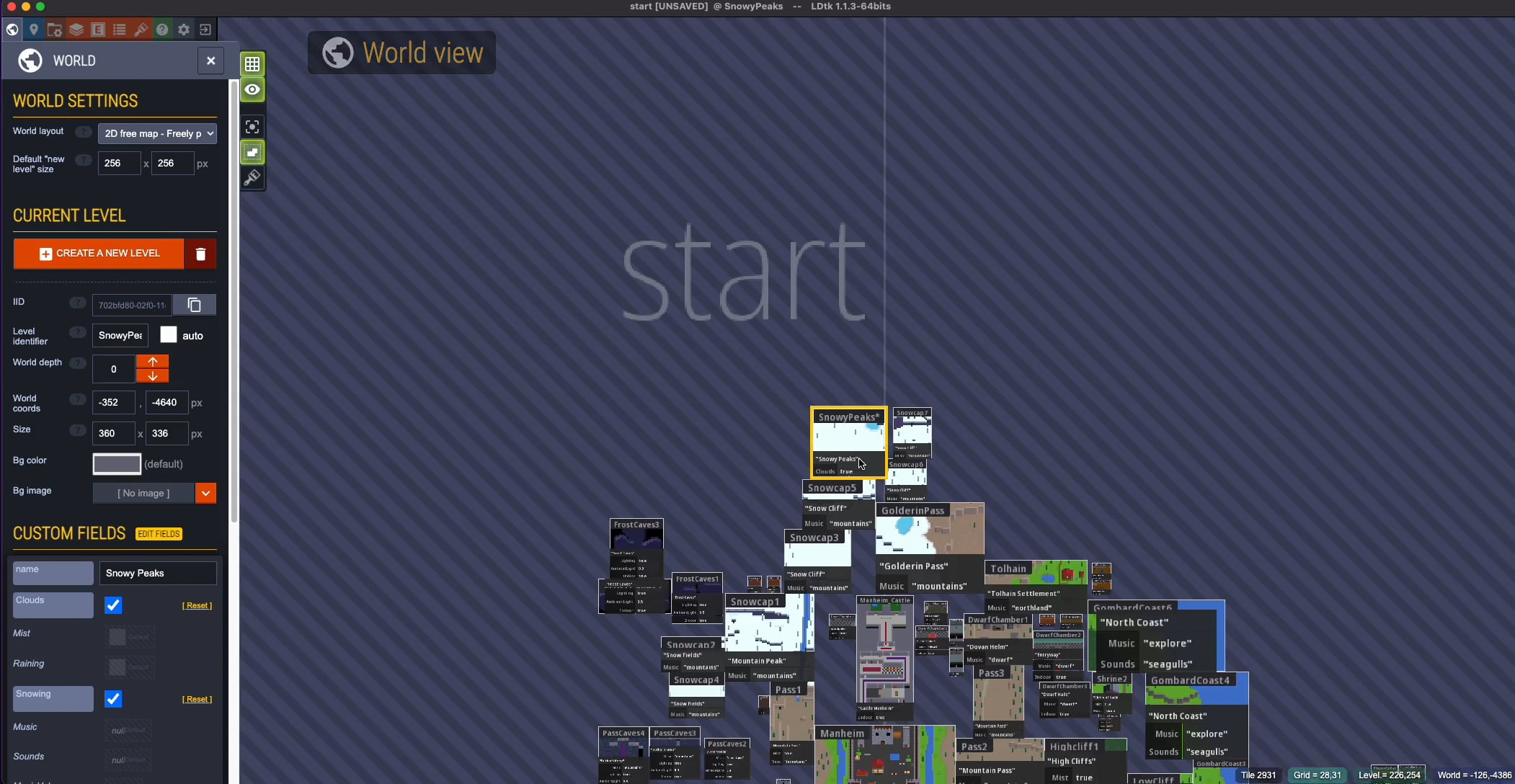Toggle world grid display in the view toolbar
The width and height of the screenshot is (1515, 784).
pos(252,63)
